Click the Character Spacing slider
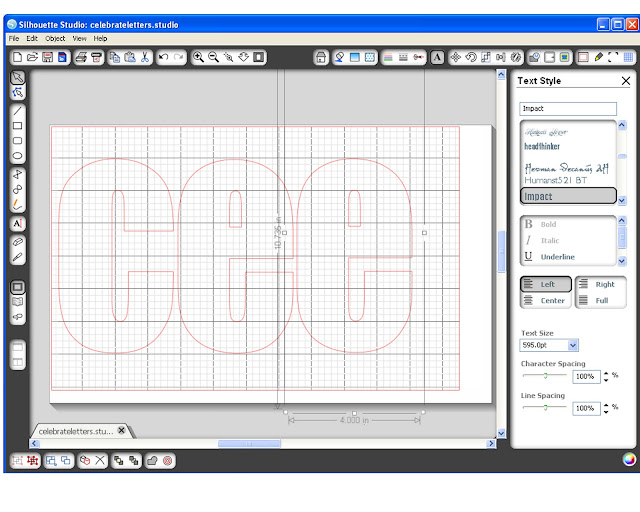640x512 pixels. (545, 375)
